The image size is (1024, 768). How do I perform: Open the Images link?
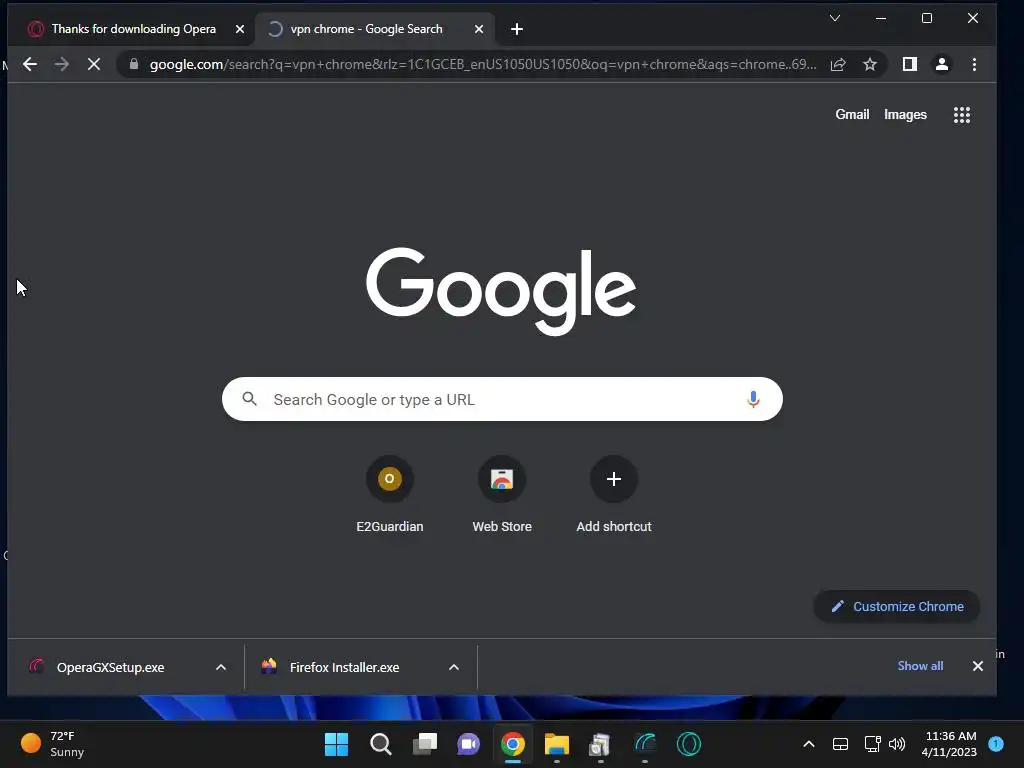click(905, 114)
